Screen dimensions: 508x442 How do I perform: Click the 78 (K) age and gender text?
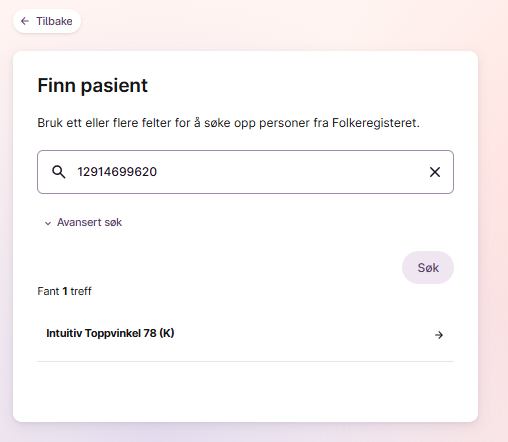[x=159, y=333]
